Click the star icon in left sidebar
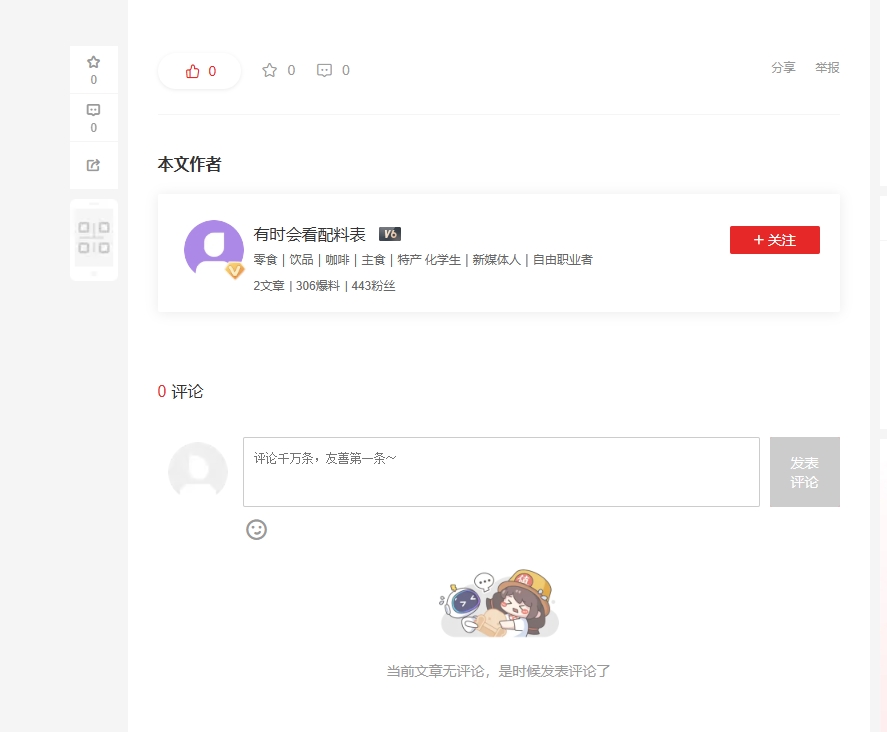 [x=93, y=62]
